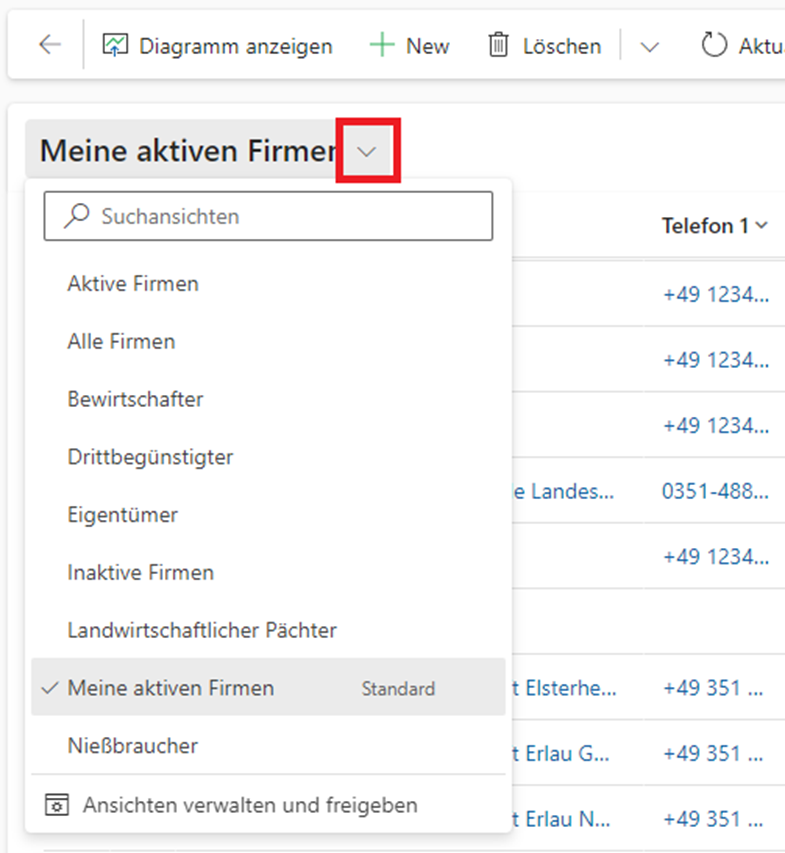Open the Inaktive Firmen view
785x853 pixels.
(140, 573)
